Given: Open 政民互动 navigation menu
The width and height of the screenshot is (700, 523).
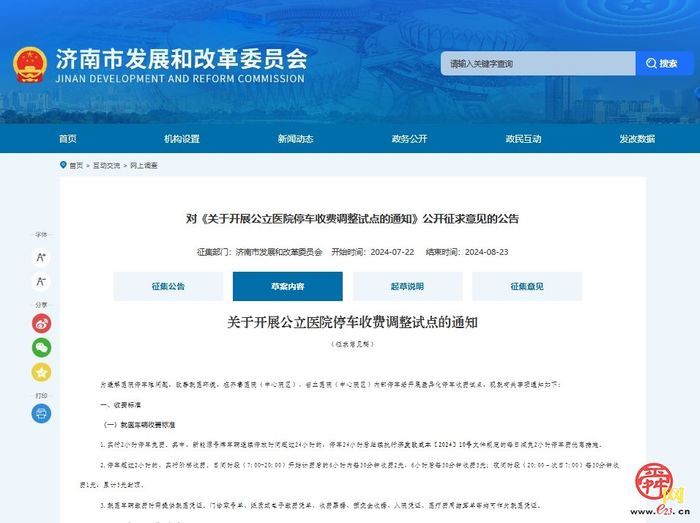Looking at the screenshot, I should pyautogui.click(x=523, y=139).
